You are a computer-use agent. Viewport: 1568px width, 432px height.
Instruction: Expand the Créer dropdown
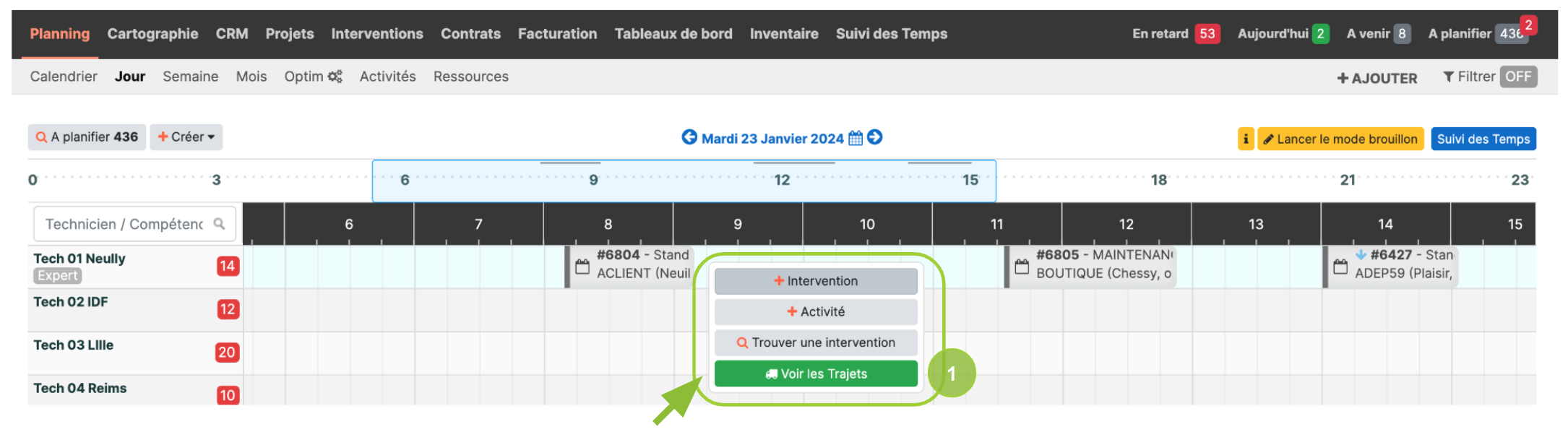(x=186, y=137)
